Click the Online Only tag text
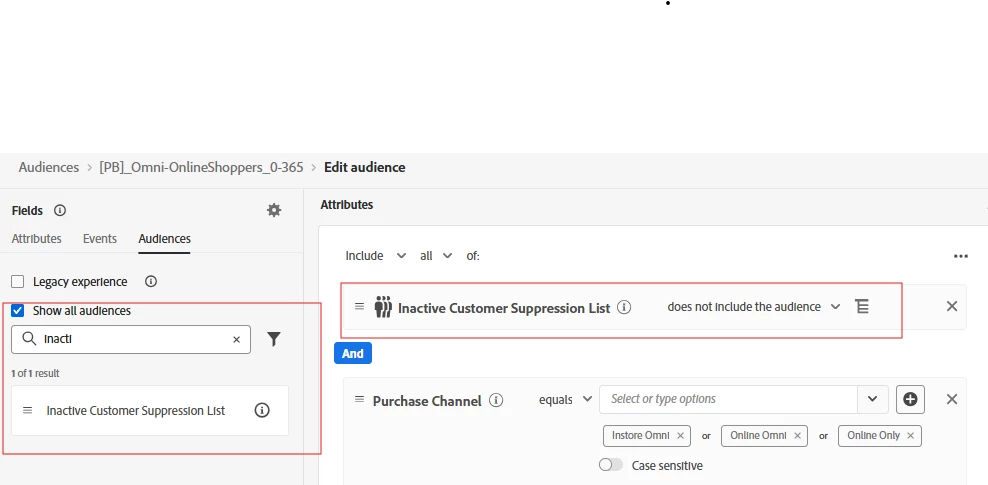This screenshot has height=485, width=988. pyautogui.click(x=873, y=436)
